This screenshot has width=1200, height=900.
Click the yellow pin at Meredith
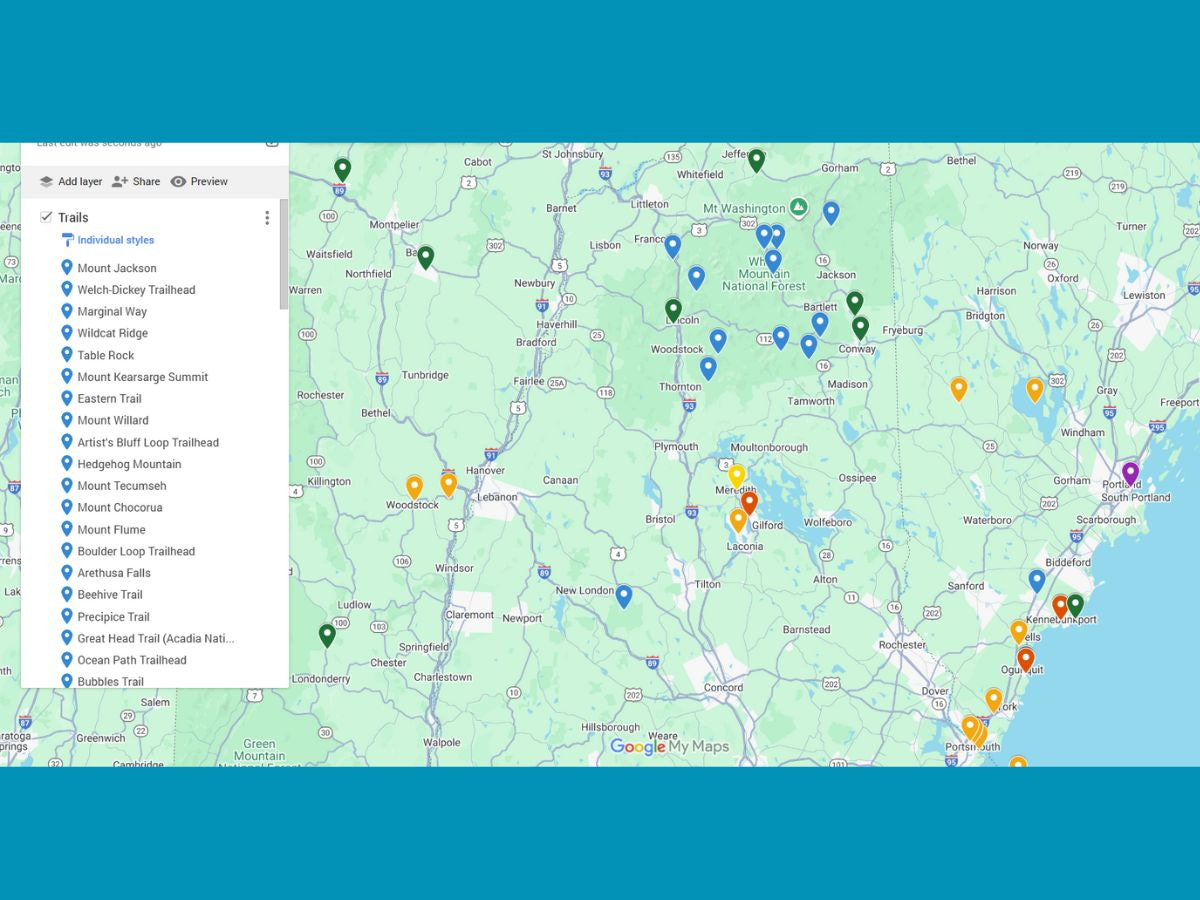coord(736,475)
